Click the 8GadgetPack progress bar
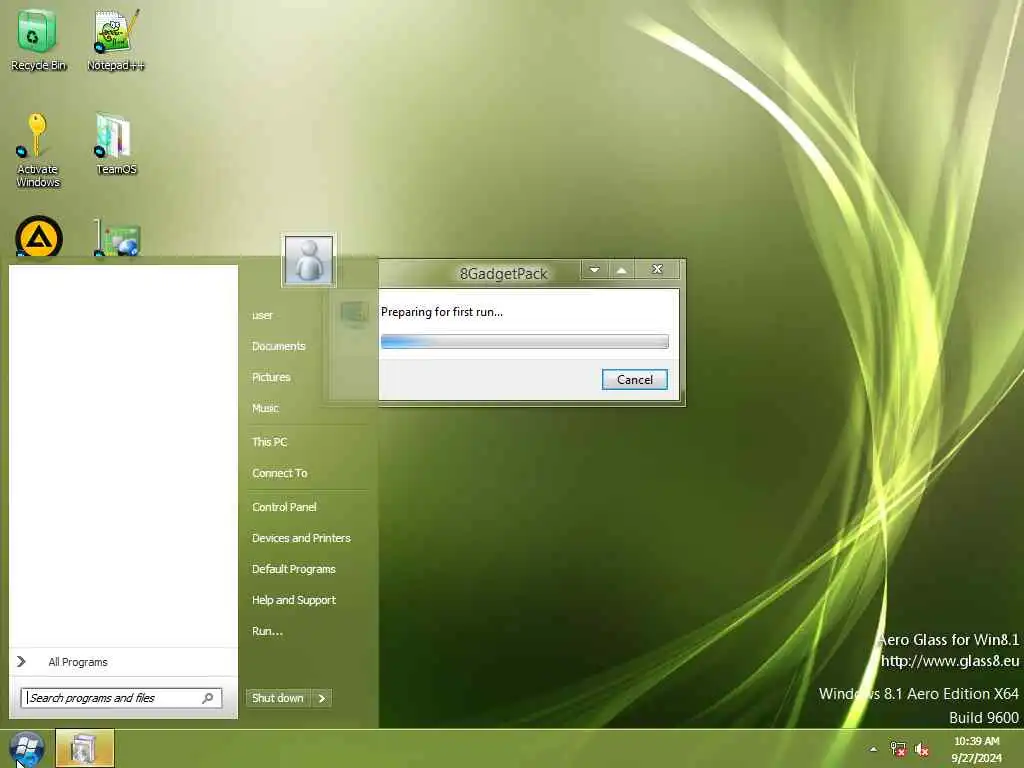1024x768 pixels. click(524, 342)
